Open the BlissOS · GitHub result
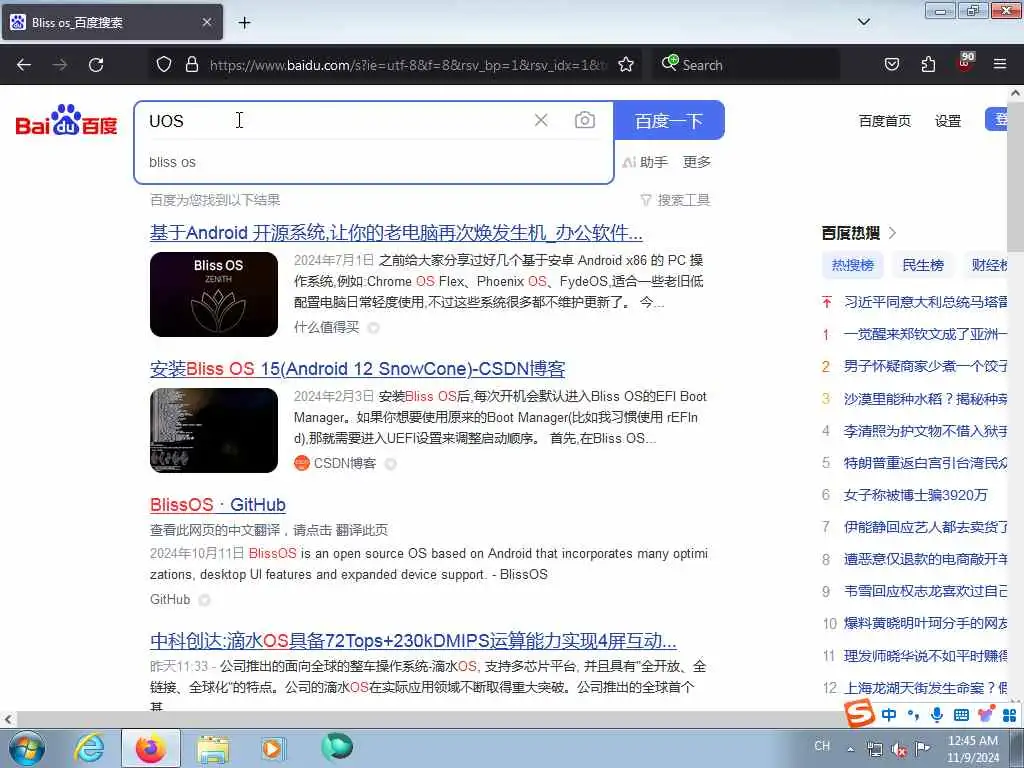This screenshot has width=1024, height=768. click(x=217, y=505)
